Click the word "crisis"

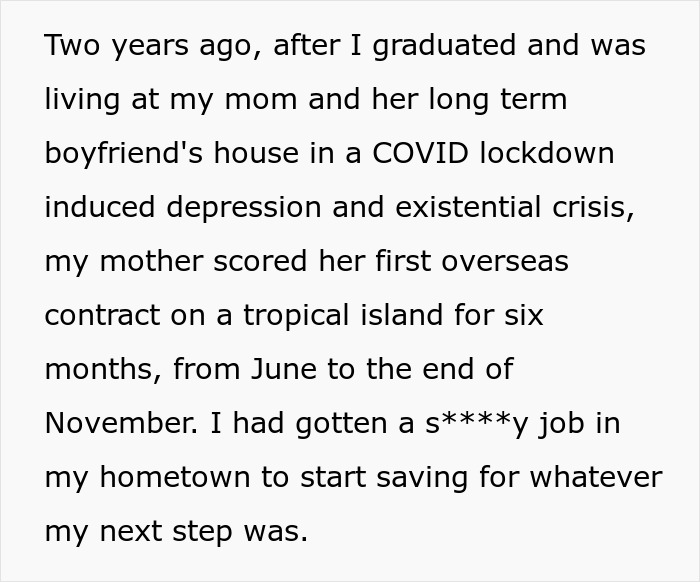pos(593,208)
